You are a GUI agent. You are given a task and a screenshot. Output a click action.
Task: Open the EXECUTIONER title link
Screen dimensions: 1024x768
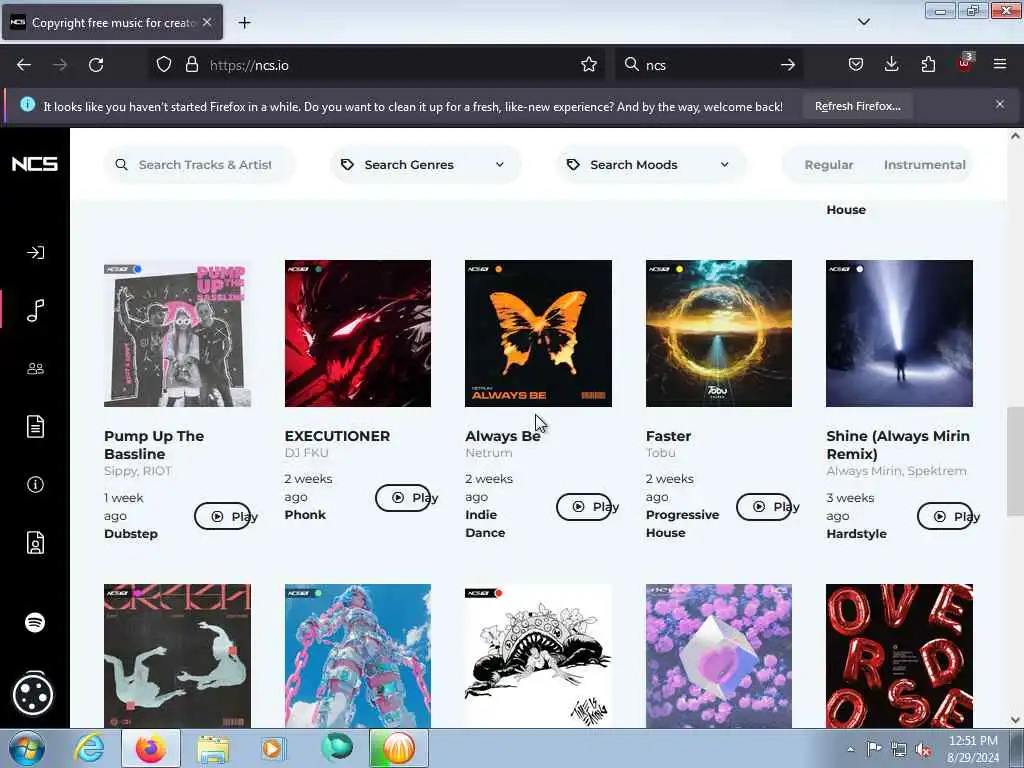(337, 436)
